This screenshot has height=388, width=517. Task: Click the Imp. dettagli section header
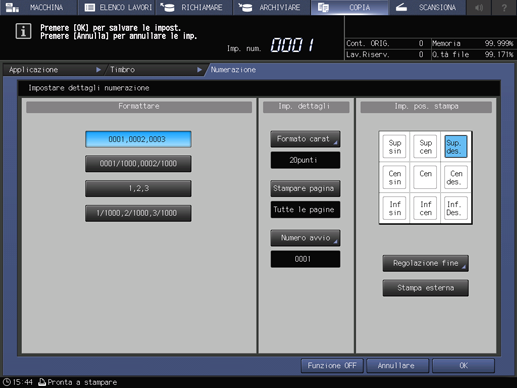[306, 107]
